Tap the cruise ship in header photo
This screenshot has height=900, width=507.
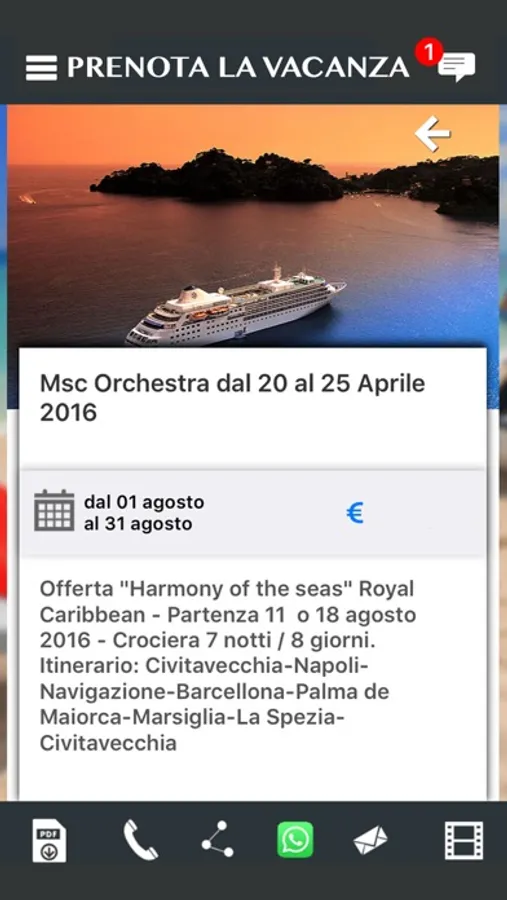tap(235, 307)
